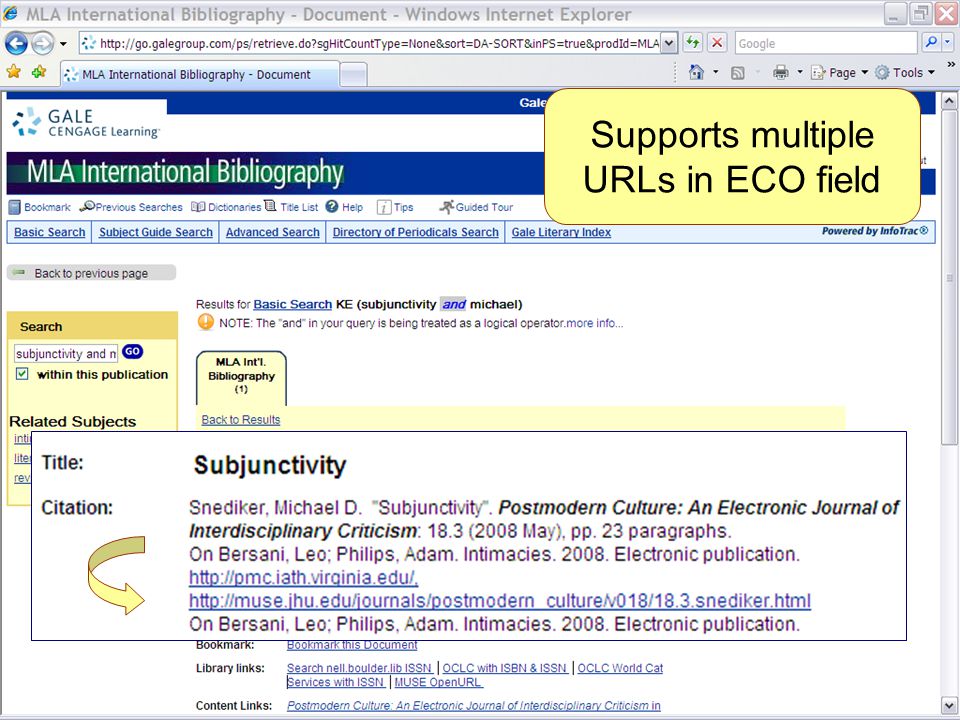
Task: Click Basic Search link in results header
Action: tap(293, 304)
